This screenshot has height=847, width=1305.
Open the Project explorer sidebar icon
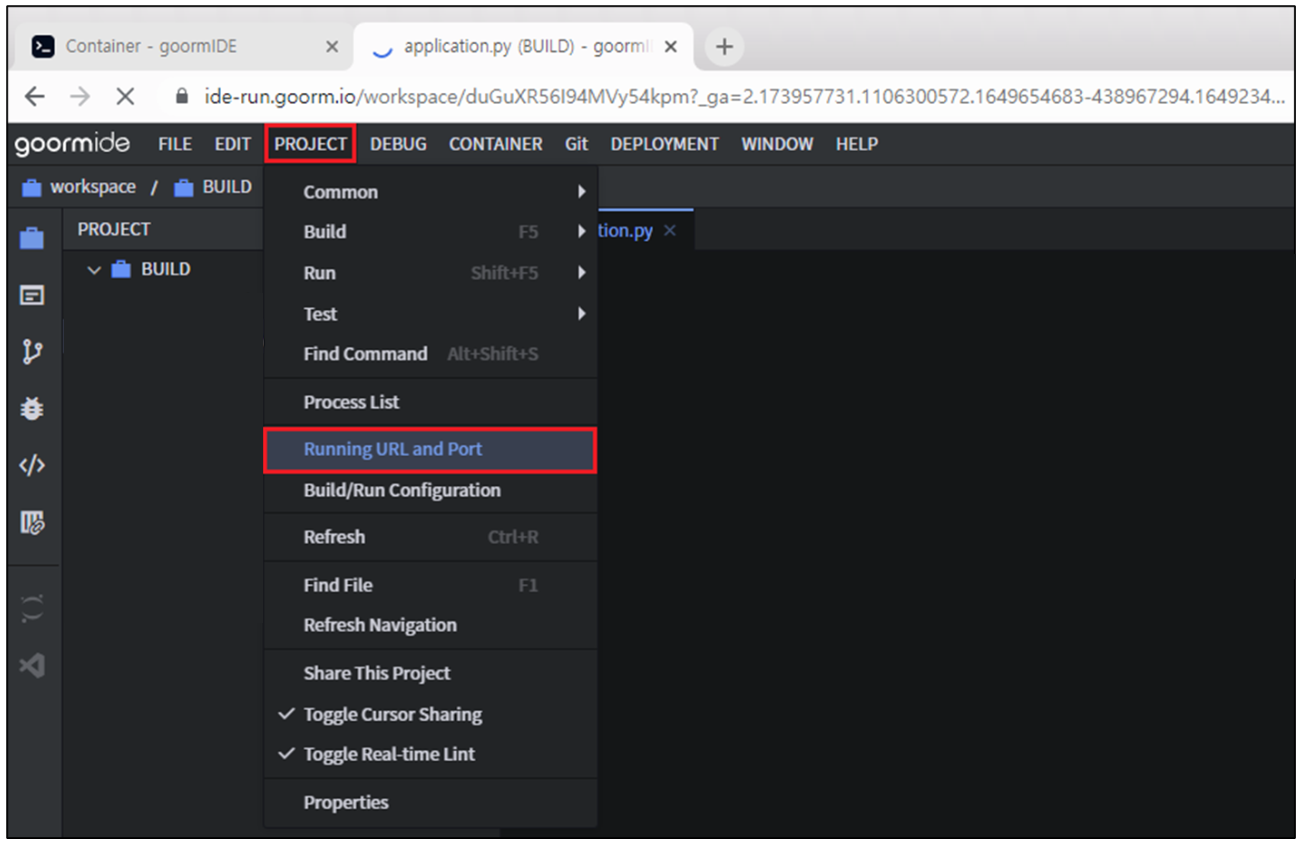tap(32, 239)
